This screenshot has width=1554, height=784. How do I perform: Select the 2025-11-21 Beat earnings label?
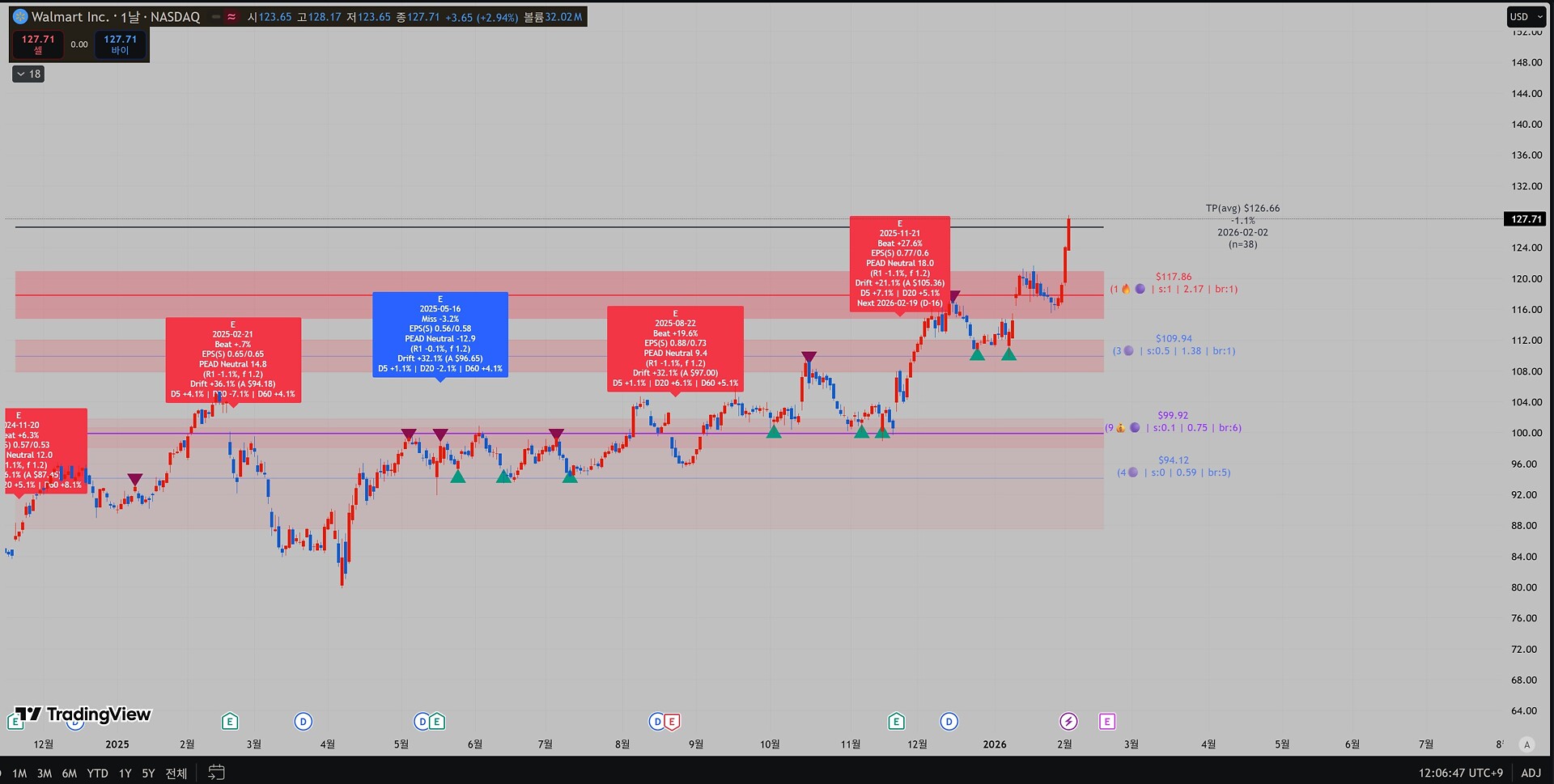point(900,263)
